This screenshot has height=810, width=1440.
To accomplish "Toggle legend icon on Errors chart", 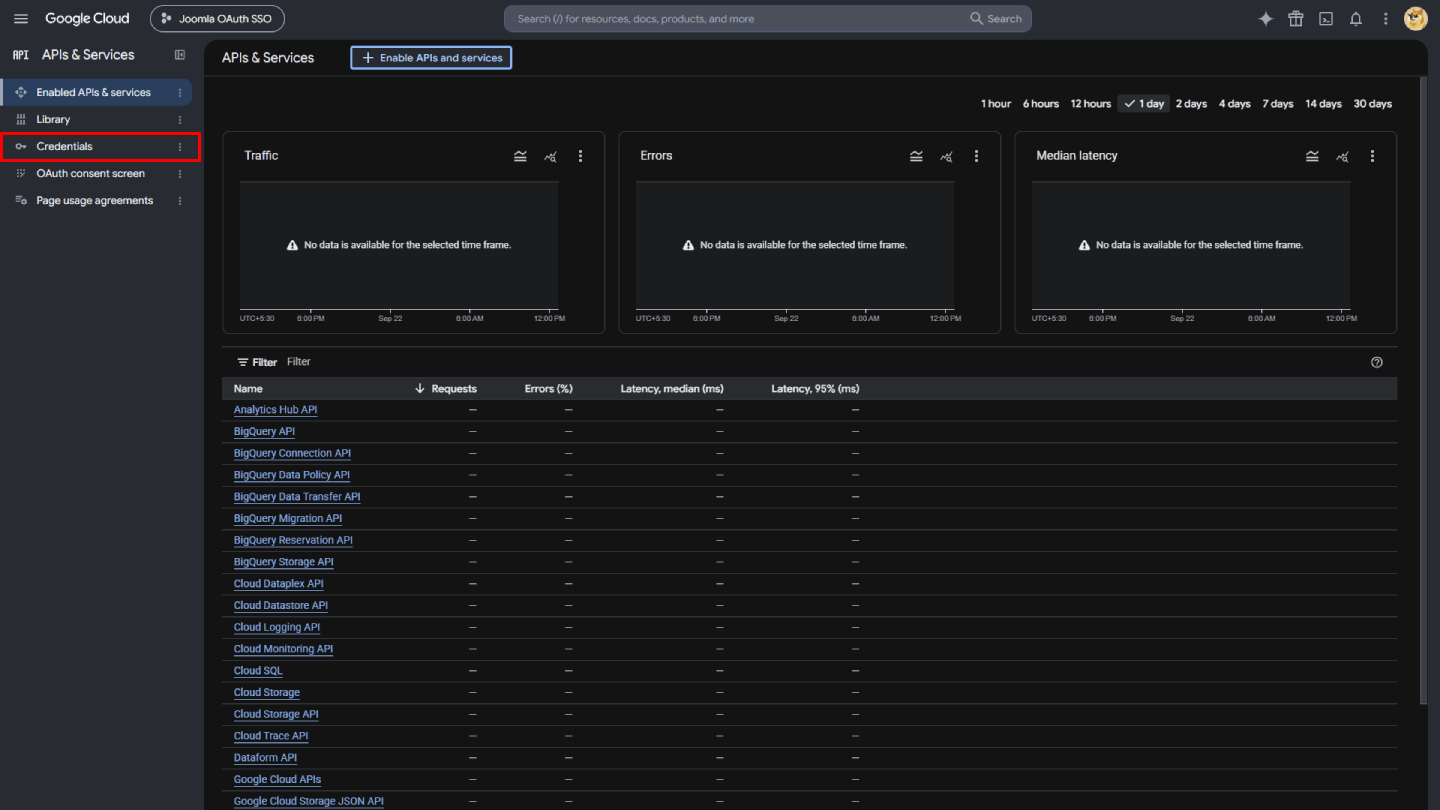I will (x=916, y=156).
